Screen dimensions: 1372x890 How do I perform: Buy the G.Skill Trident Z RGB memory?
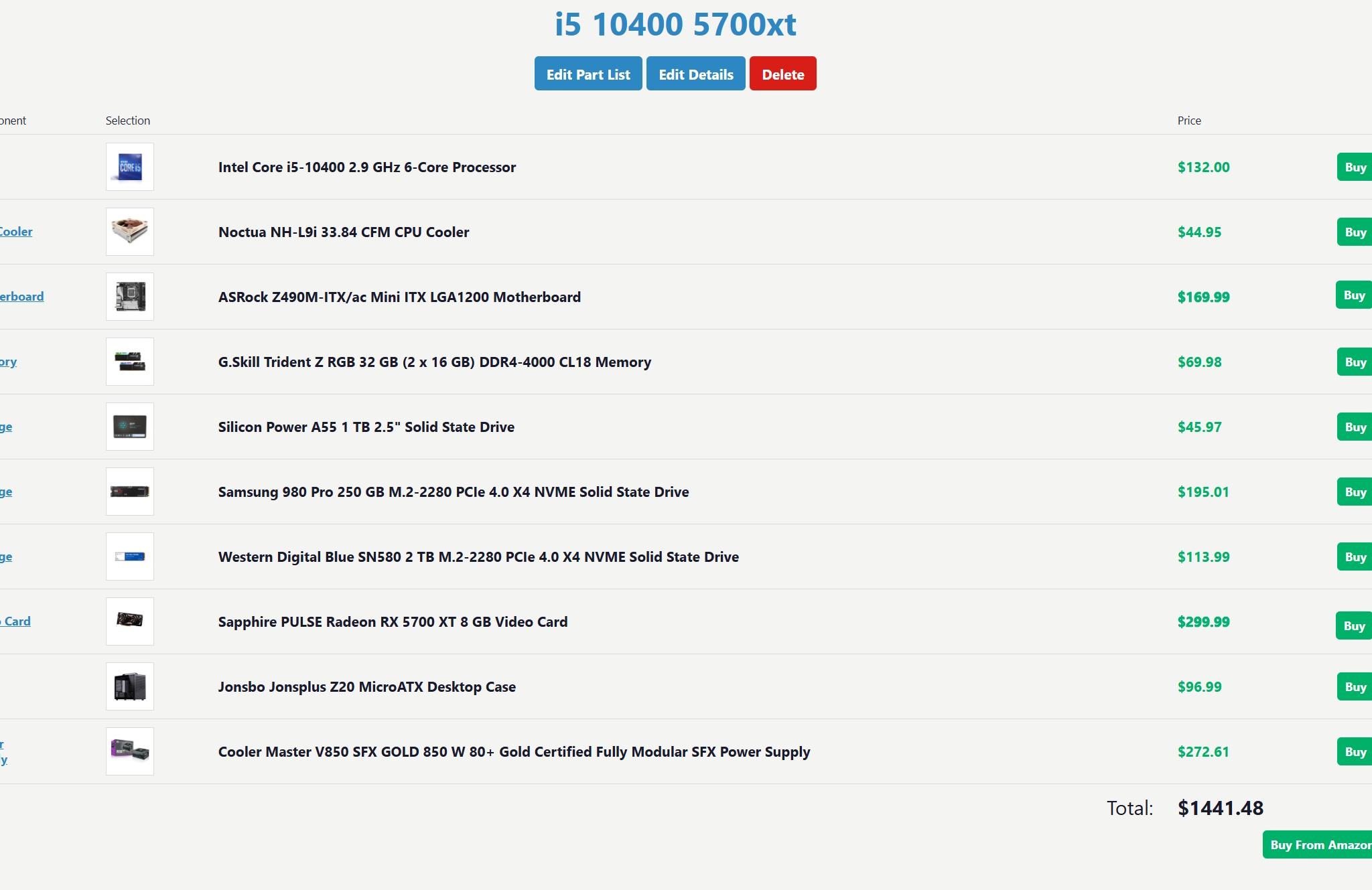[x=1355, y=362]
